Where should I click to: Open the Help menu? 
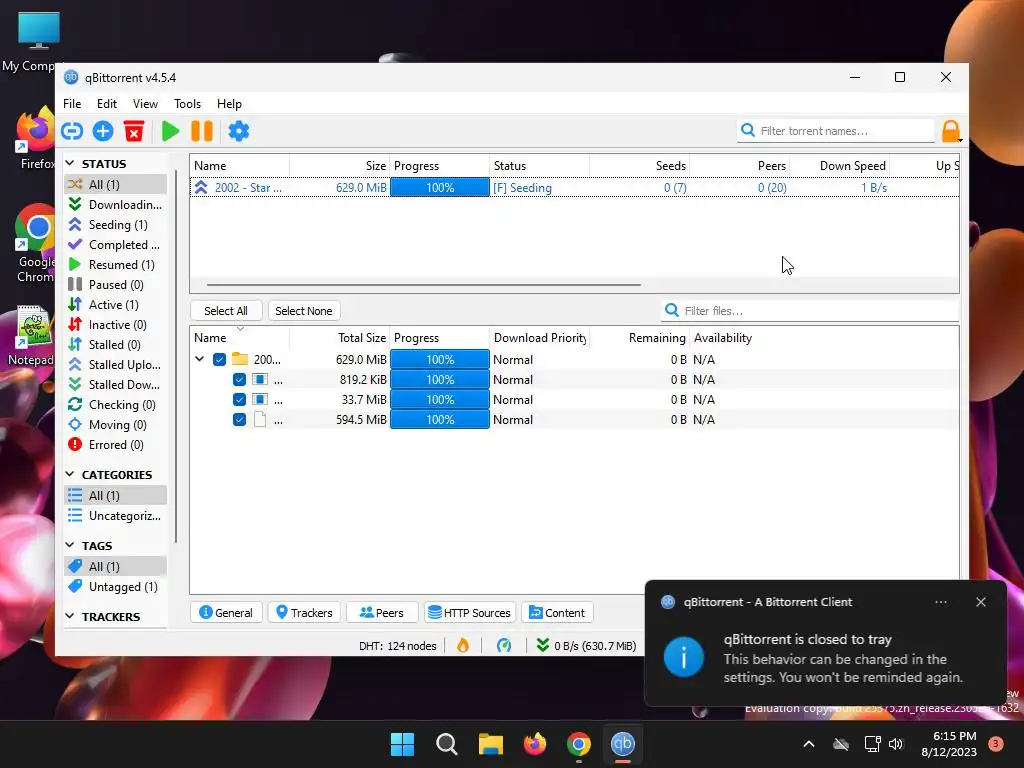click(x=229, y=104)
